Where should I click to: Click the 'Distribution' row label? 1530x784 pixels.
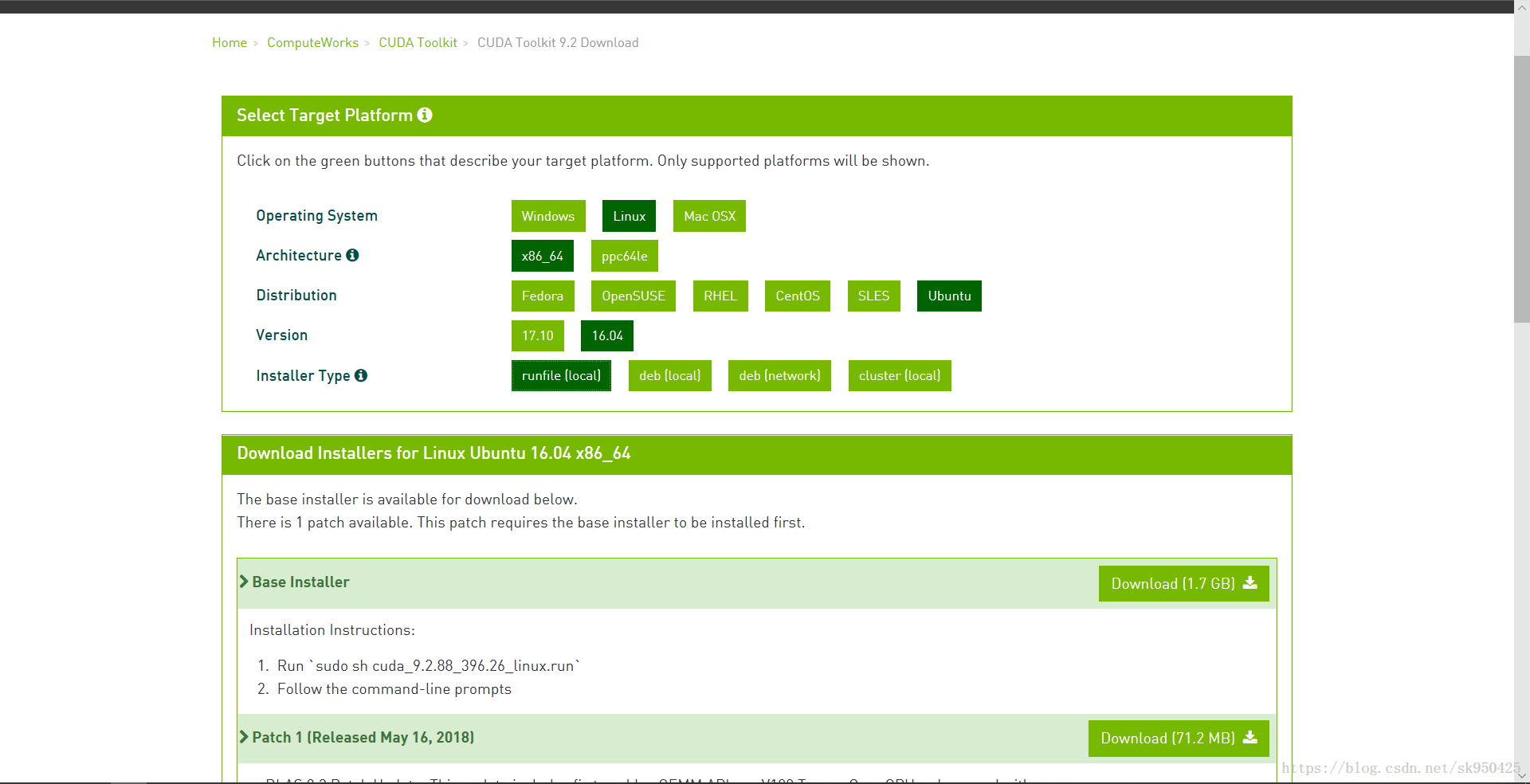296,296
